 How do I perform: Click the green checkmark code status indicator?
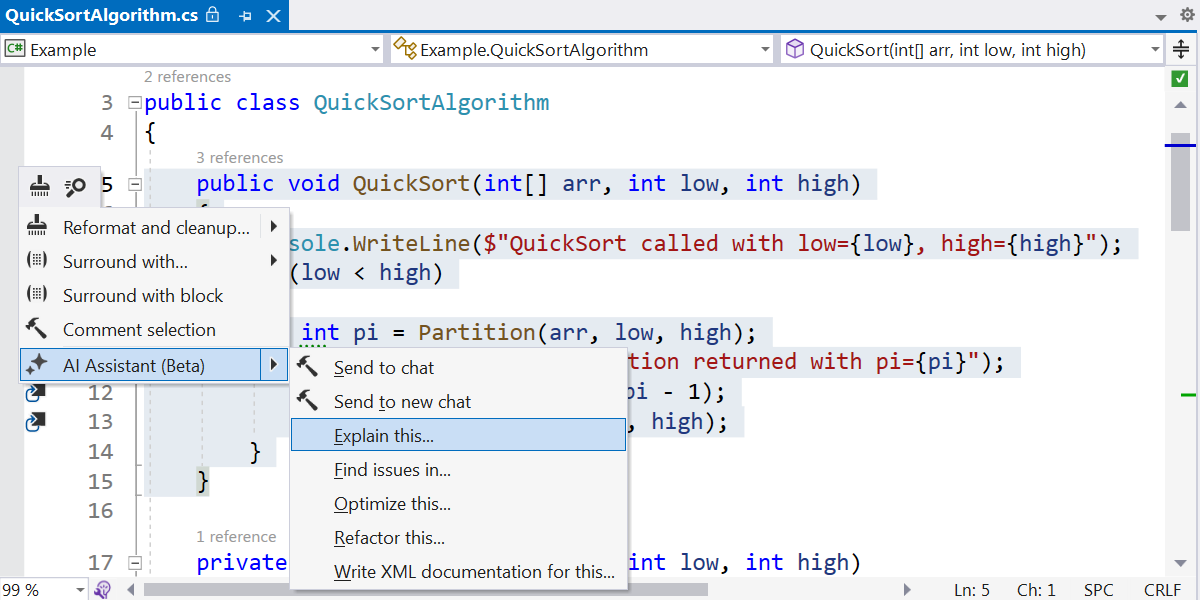pyautogui.click(x=1180, y=79)
